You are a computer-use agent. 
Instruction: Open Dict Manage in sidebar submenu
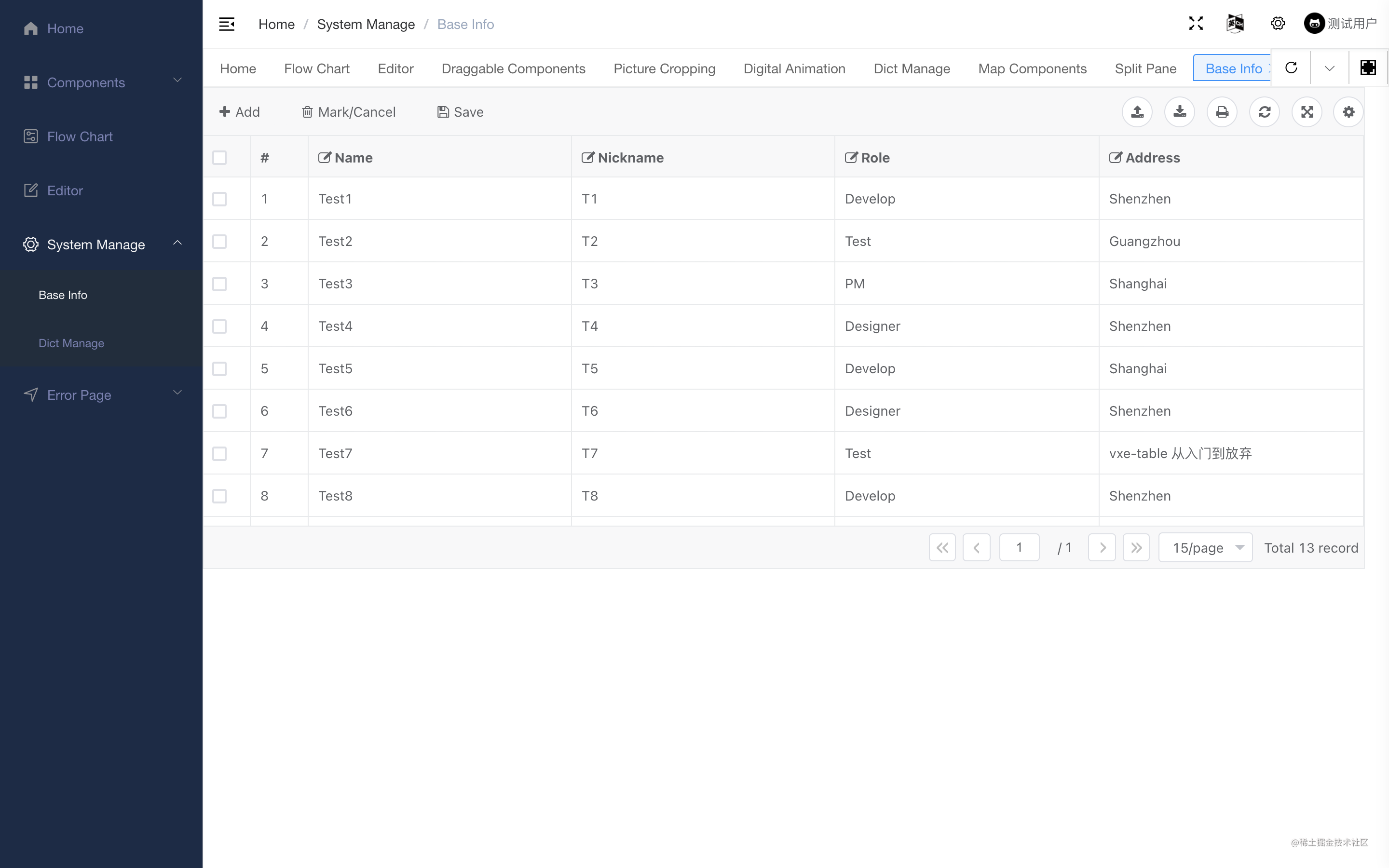71,343
